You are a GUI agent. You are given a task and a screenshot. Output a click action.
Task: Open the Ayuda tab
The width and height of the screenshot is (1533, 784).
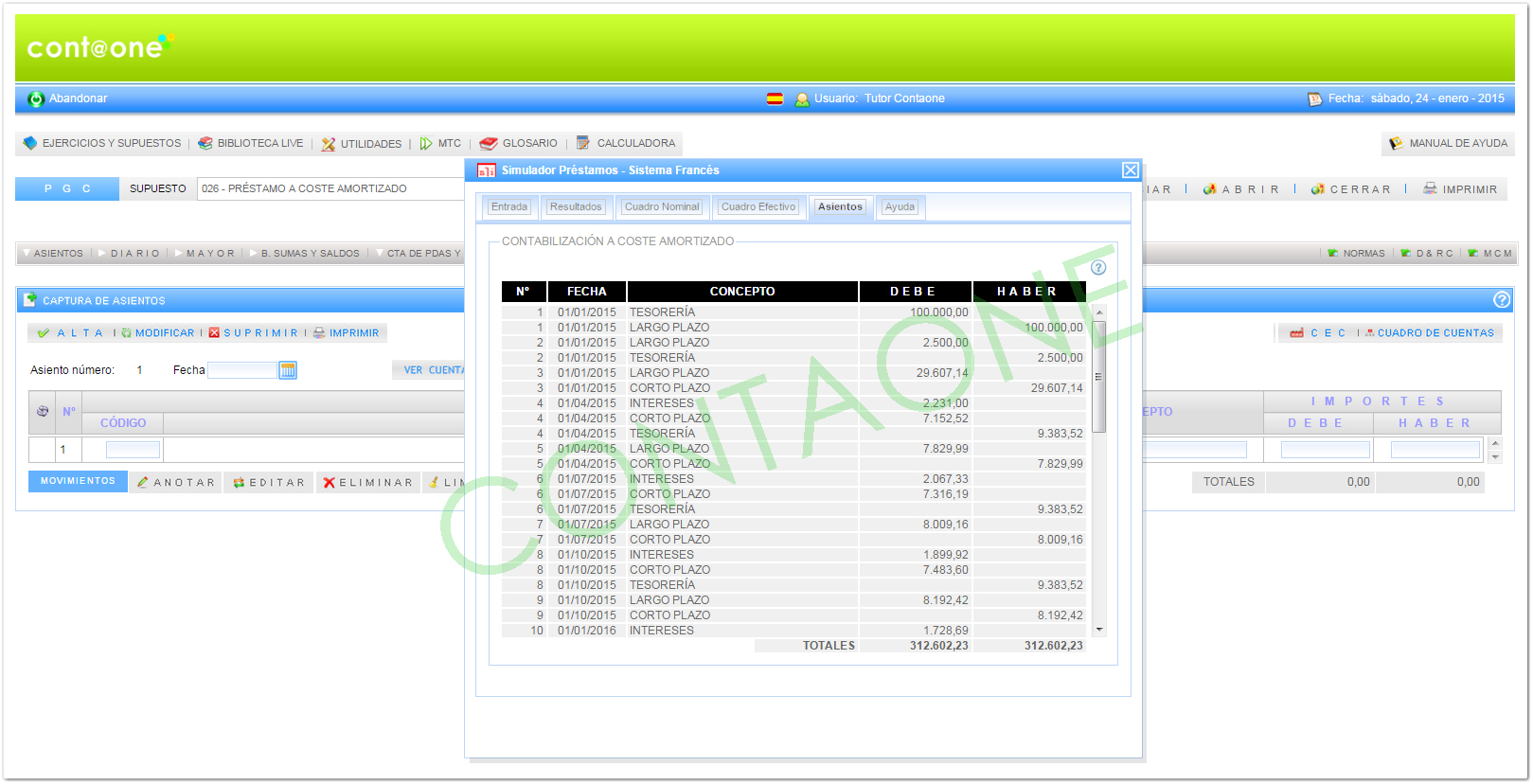coord(900,206)
